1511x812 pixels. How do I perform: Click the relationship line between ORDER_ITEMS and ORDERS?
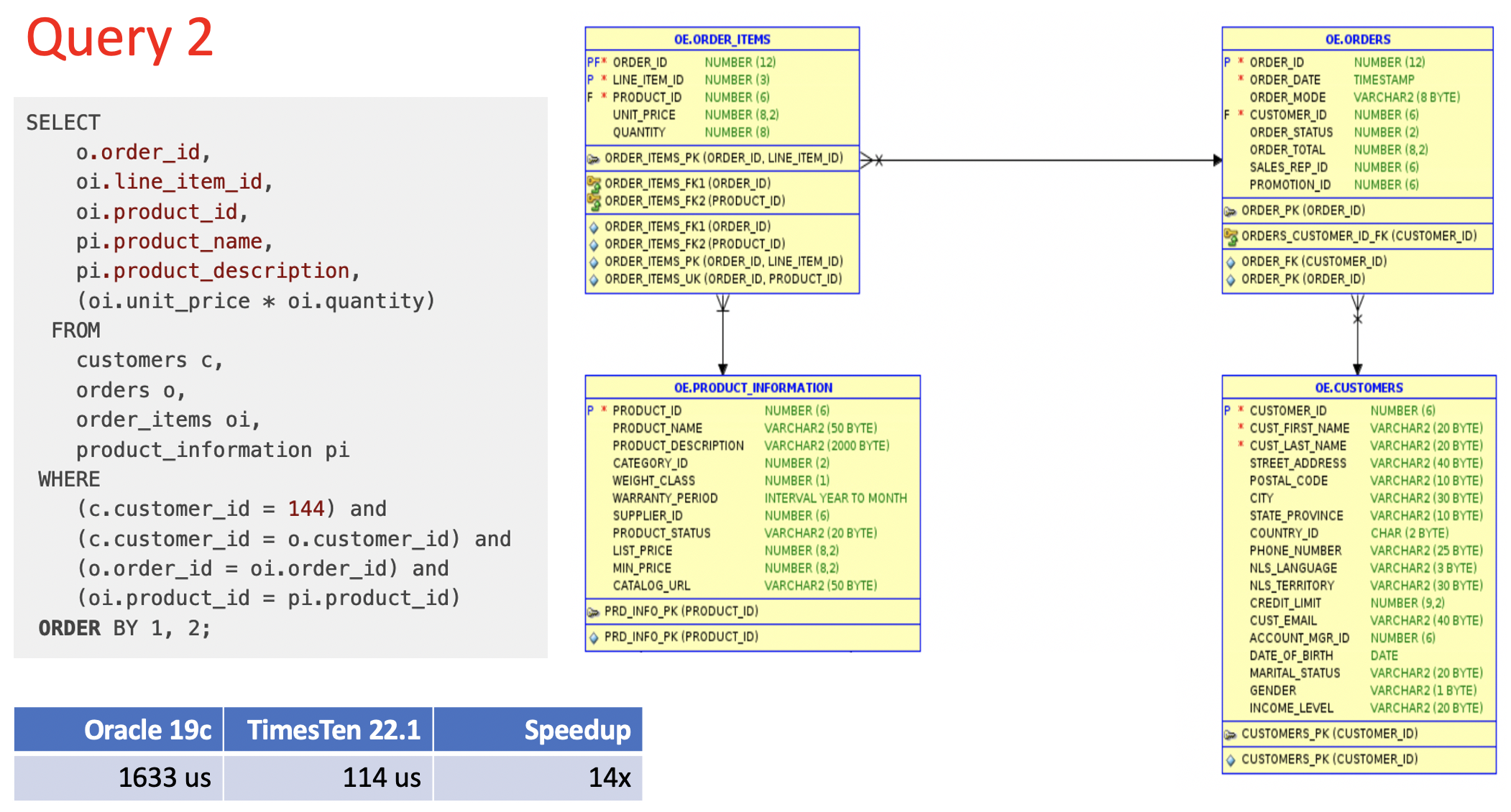click(x=1042, y=160)
